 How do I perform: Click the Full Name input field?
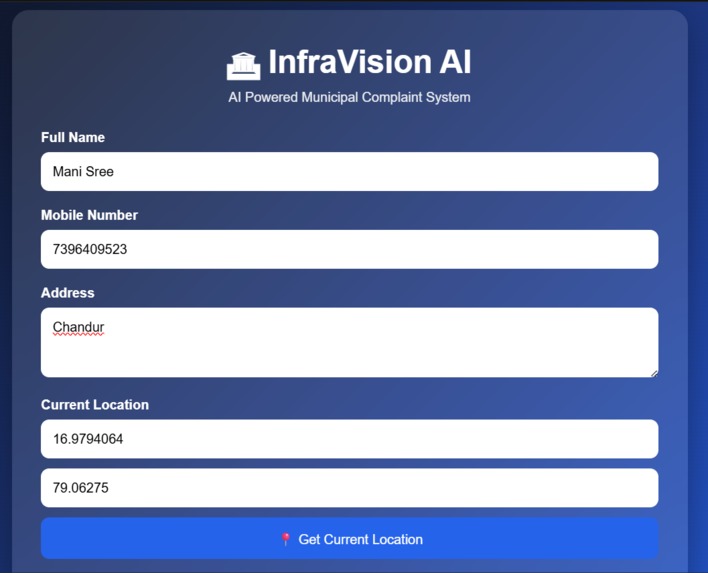tap(349, 172)
